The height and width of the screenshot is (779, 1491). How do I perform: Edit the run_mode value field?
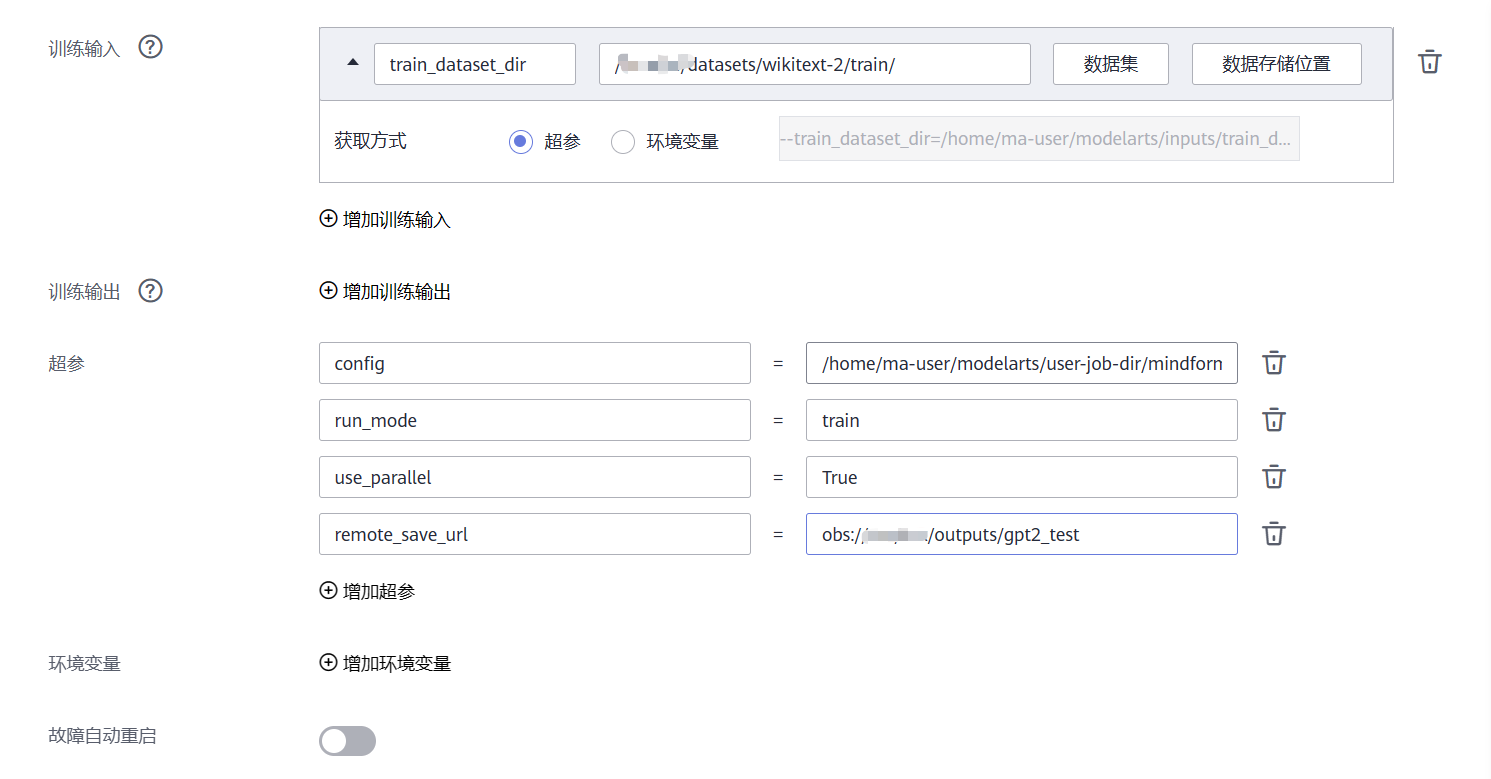pyautogui.click(x=1022, y=420)
